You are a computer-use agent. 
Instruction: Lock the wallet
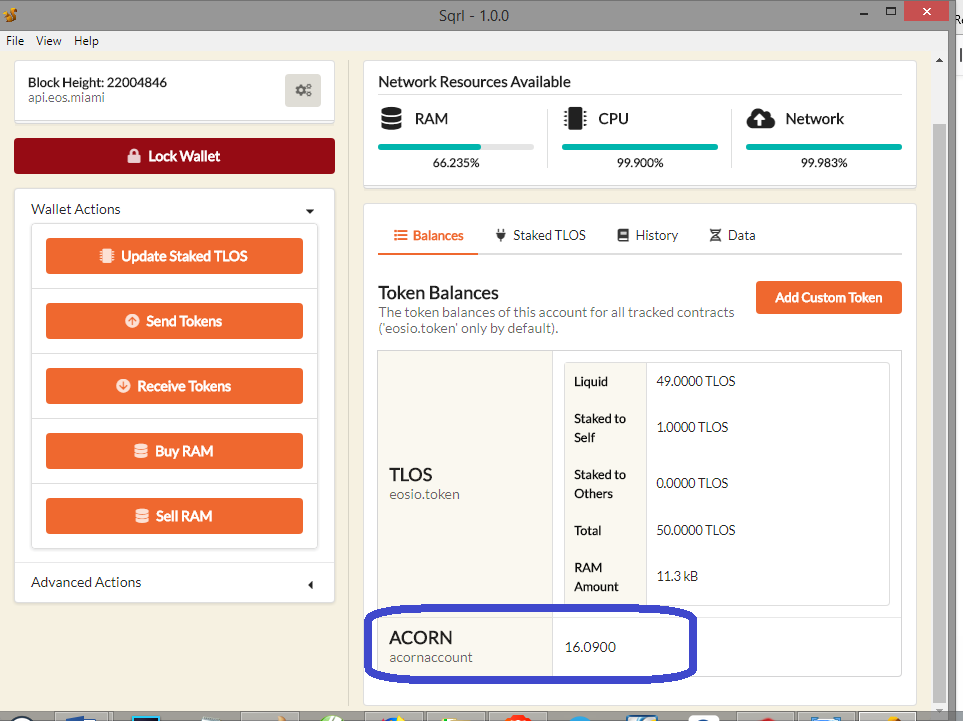click(x=174, y=156)
